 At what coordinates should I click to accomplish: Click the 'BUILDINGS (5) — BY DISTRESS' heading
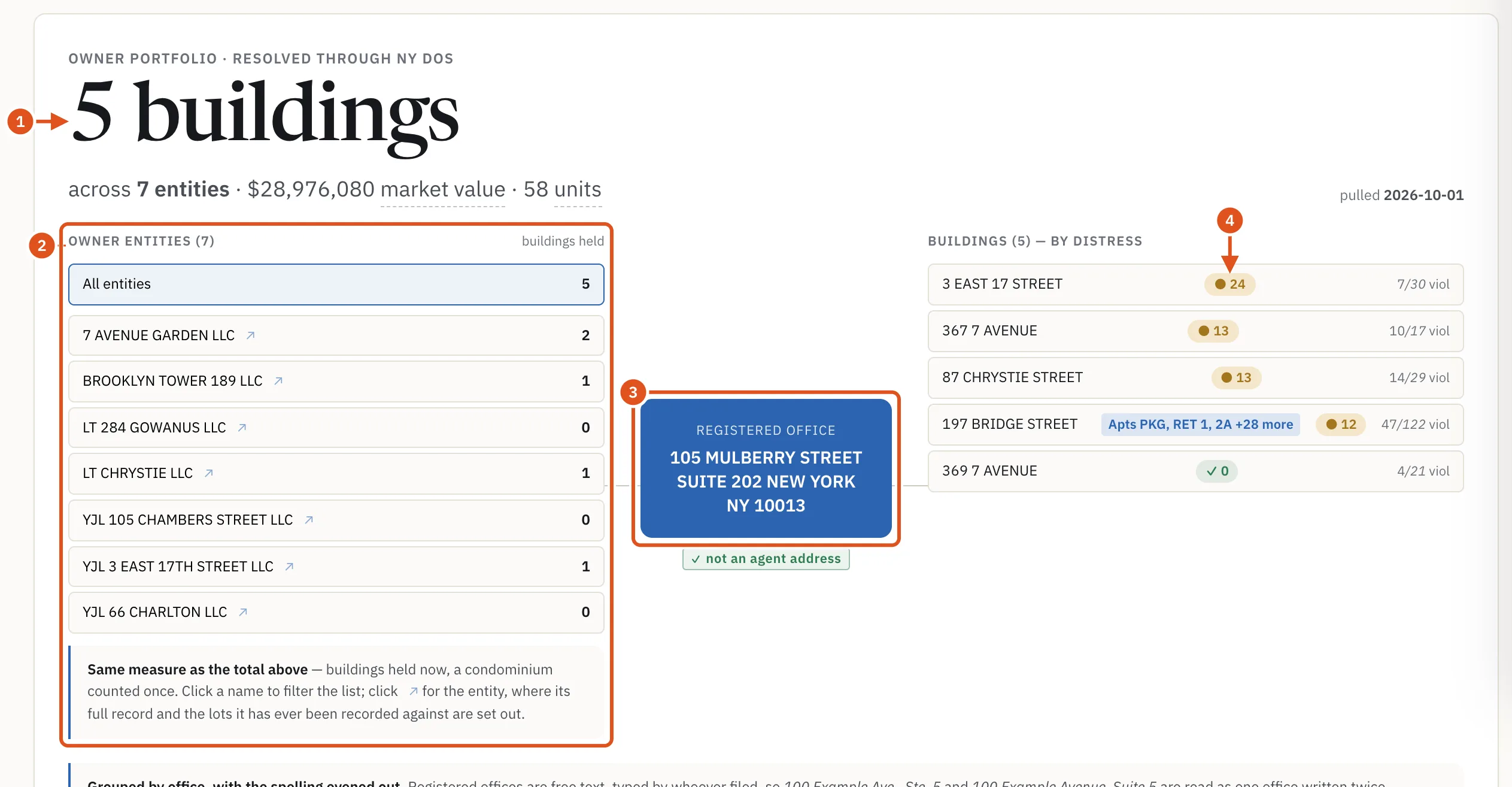1035,241
